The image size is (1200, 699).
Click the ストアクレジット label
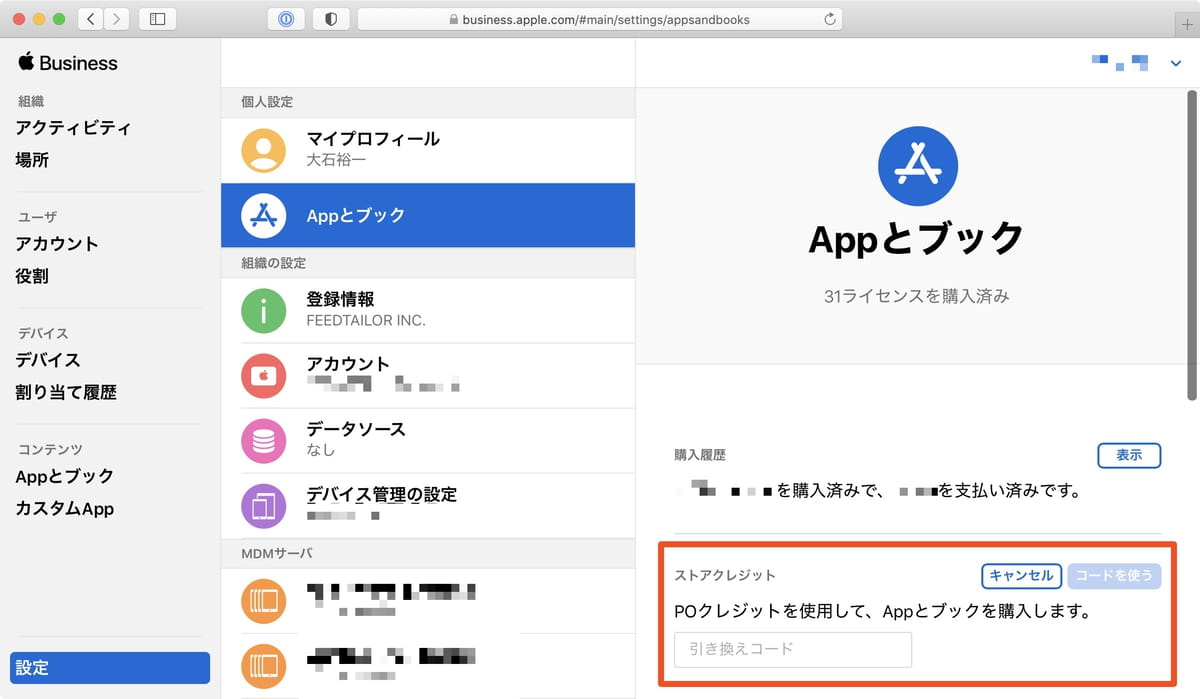click(725, 575)
